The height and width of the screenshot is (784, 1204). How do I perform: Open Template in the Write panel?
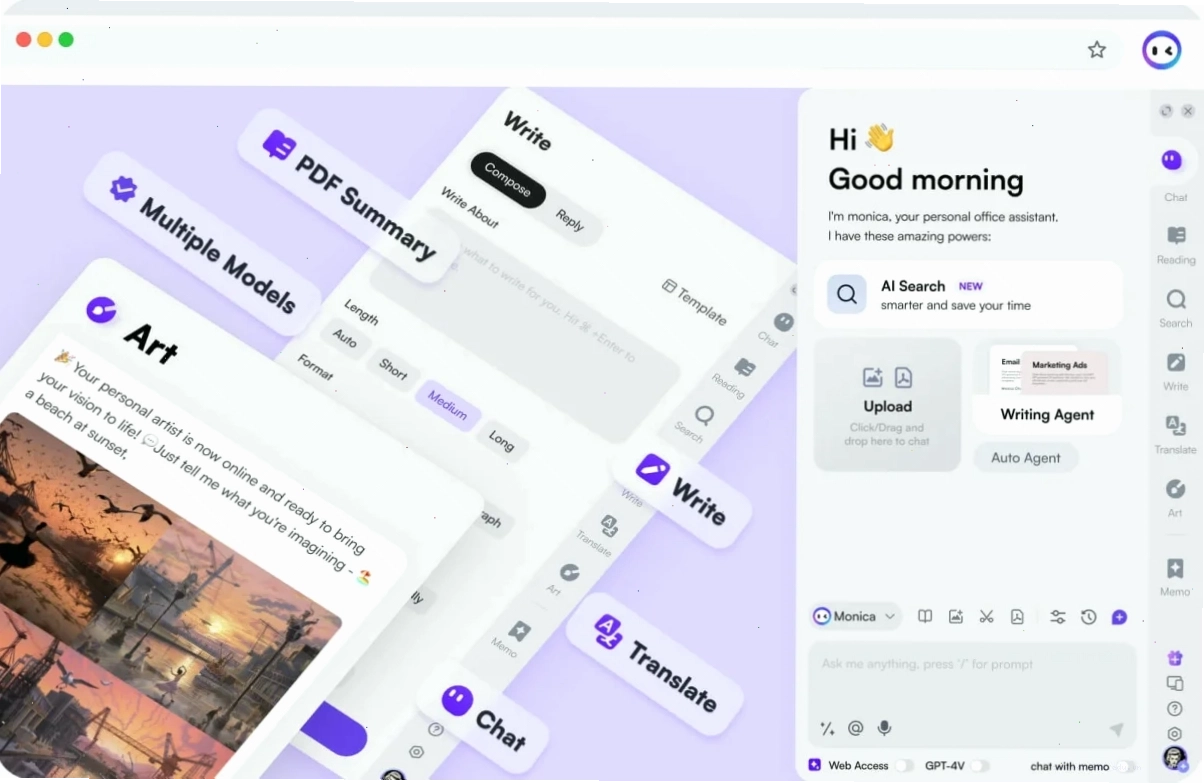coord(695,302)
